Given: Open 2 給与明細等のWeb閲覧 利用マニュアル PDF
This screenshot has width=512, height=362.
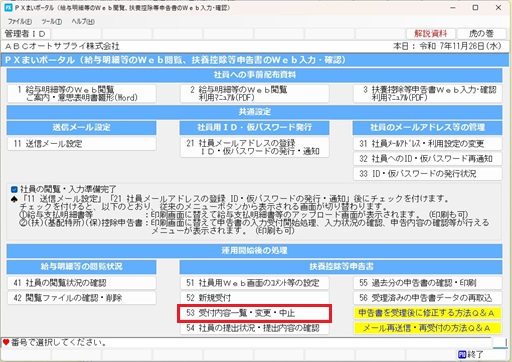Looking at the screenshot, I should pyautogui.click(x=255, y=93).
